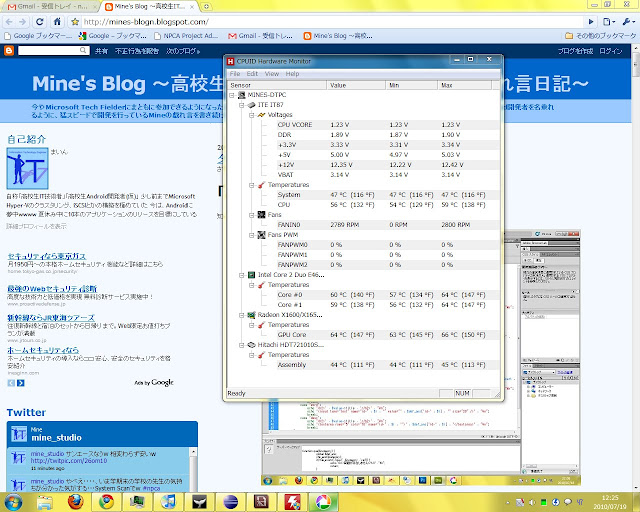640x512 pixels.
Task: Click the Intel Core 2 Duo chip icon
Action: (251, 275)
